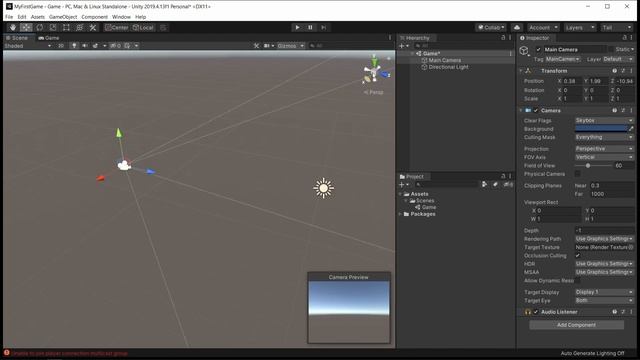Toggle scene audio speaker icon
The height and width of the screenshot is (360, 640).
(85, 46)
